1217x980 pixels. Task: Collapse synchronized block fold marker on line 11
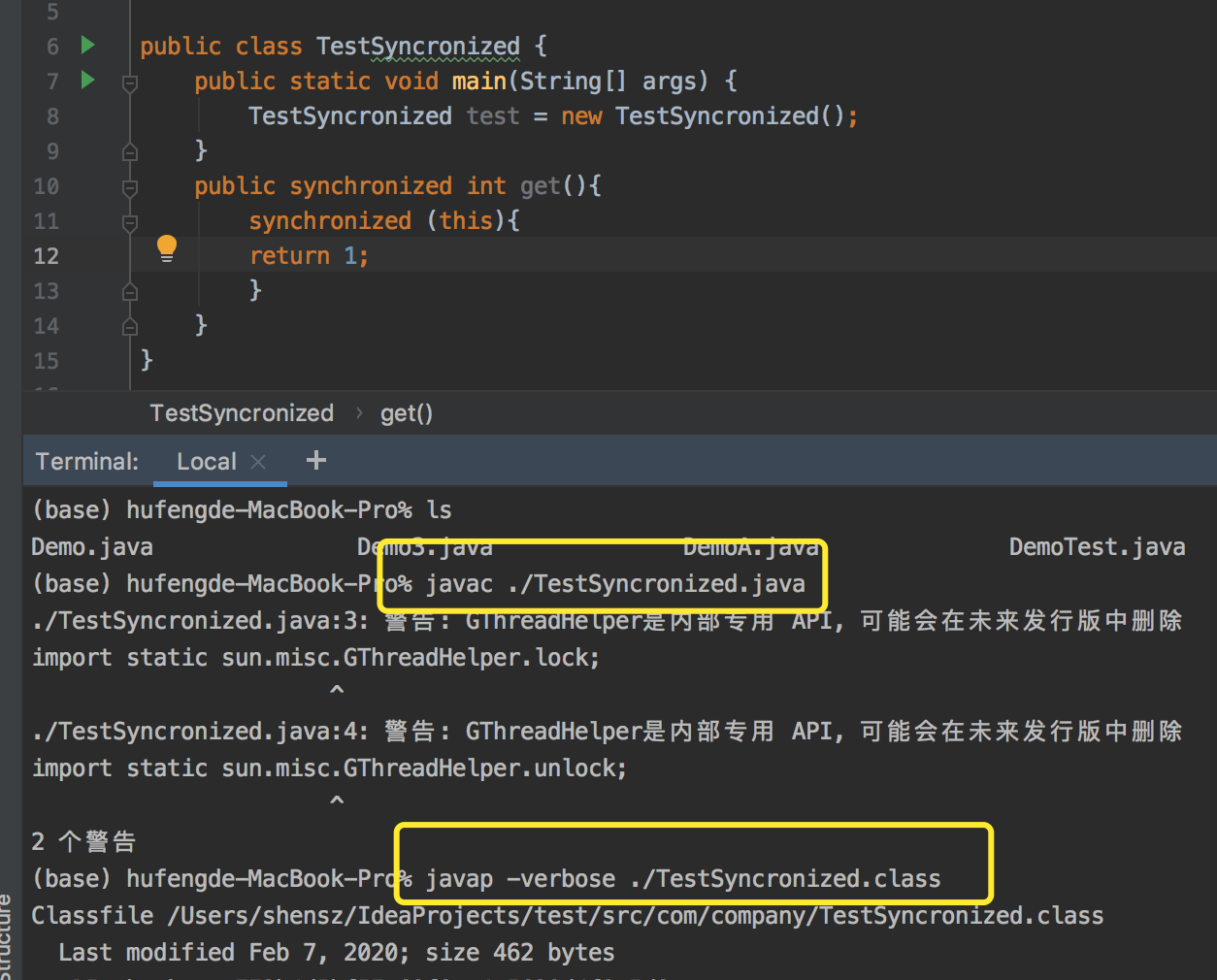130,223
